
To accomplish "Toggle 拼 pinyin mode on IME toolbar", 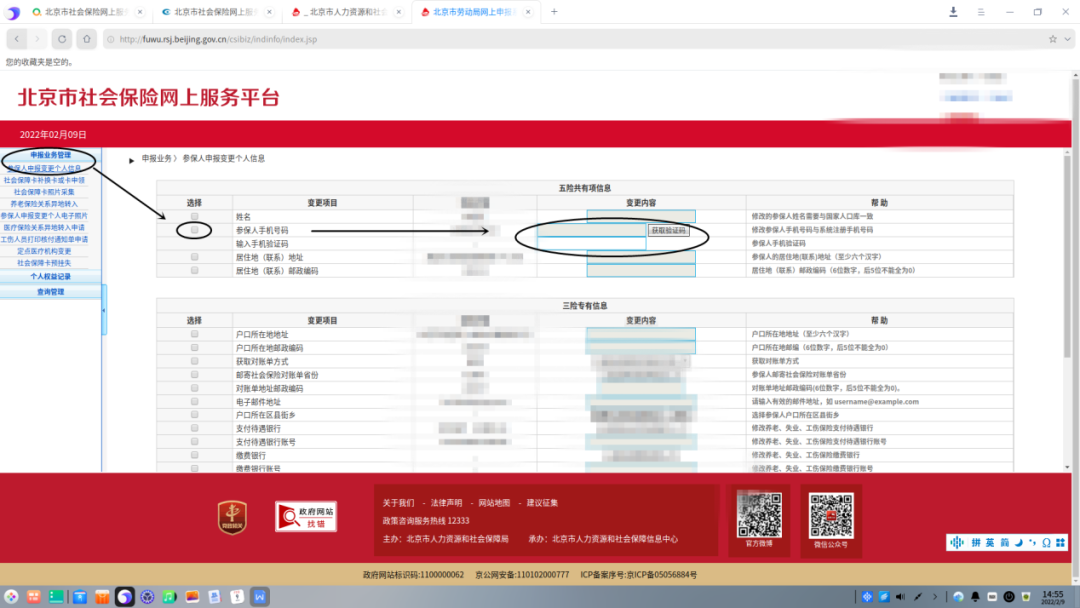I will 976,543.
